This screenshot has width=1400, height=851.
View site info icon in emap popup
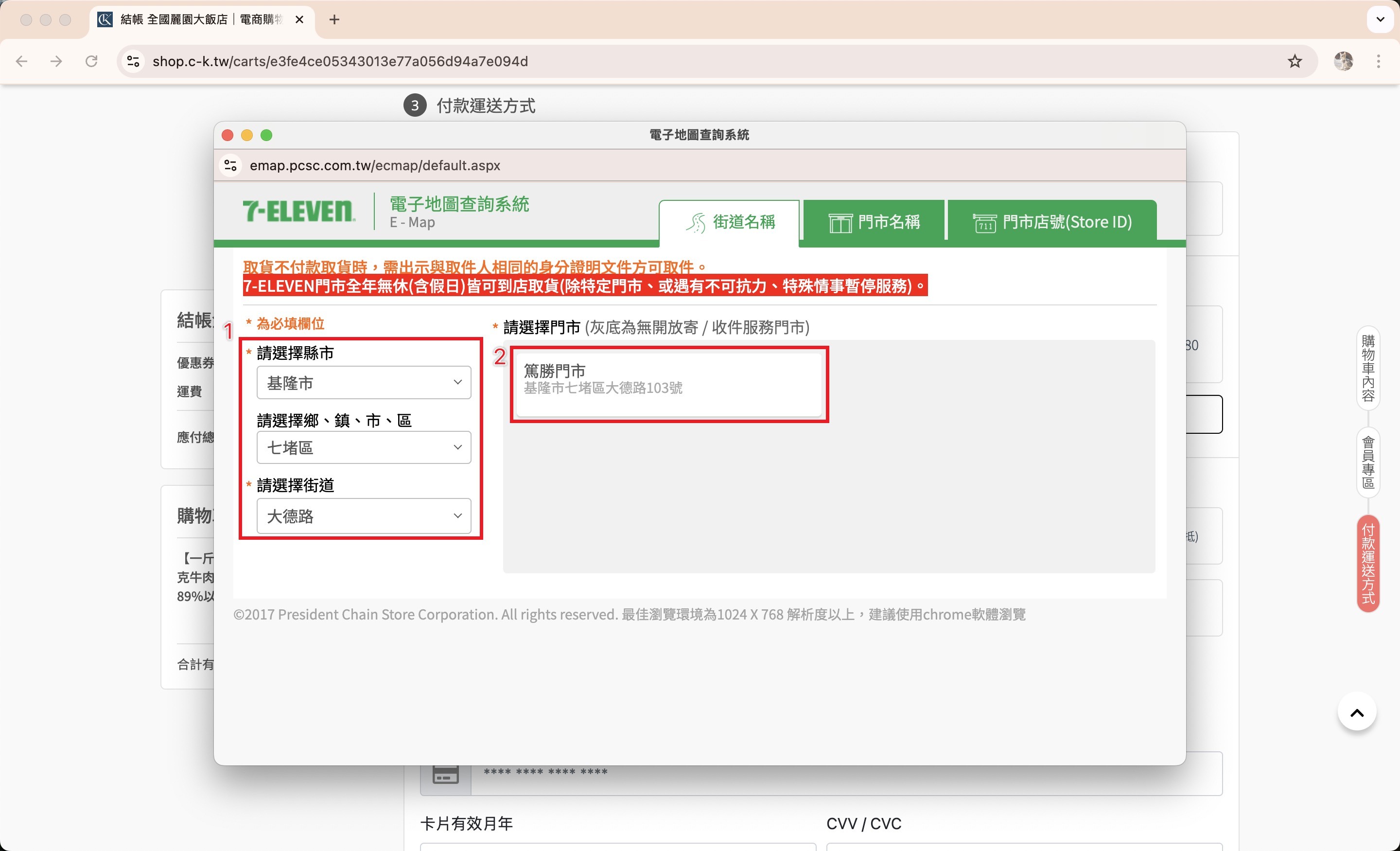[231, 165]
